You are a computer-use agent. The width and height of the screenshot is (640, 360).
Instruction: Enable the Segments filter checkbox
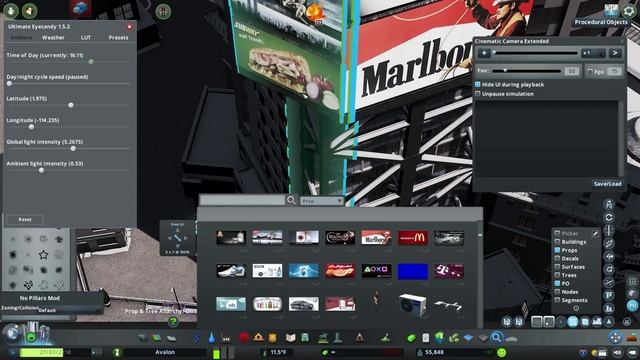tap(557, 300)
